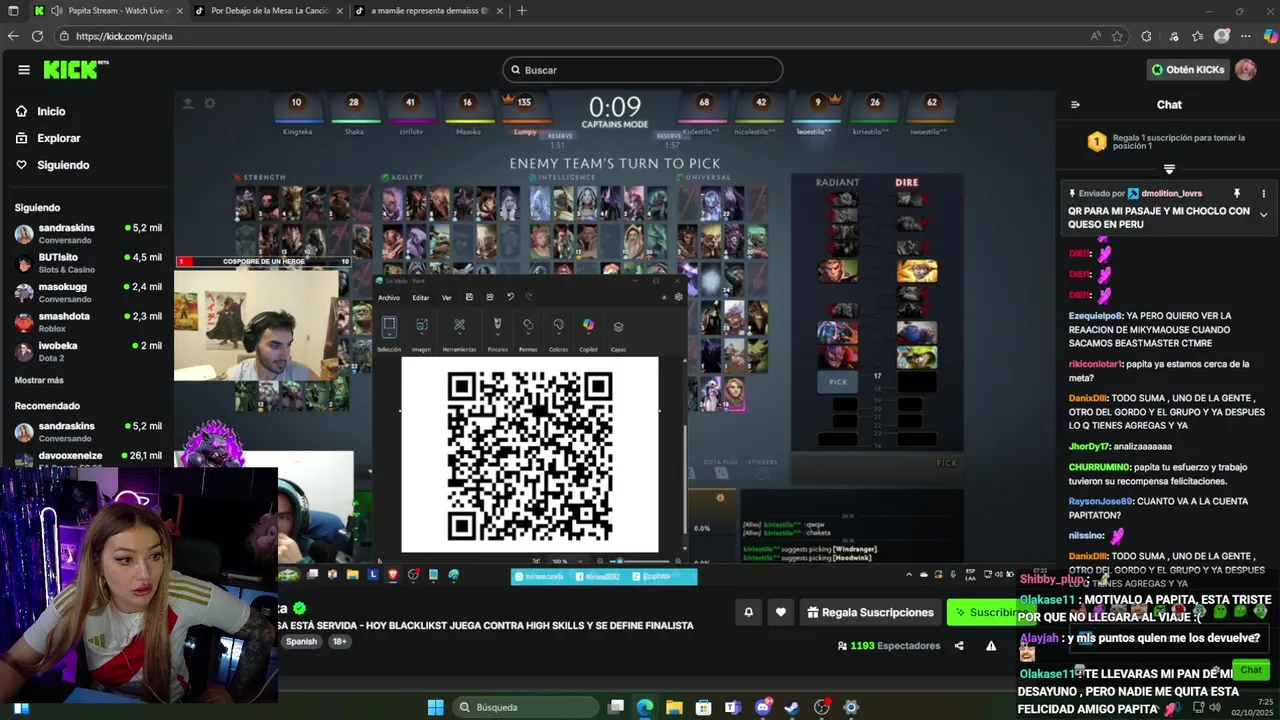Open Siguiendo in the sidebar

63,165
